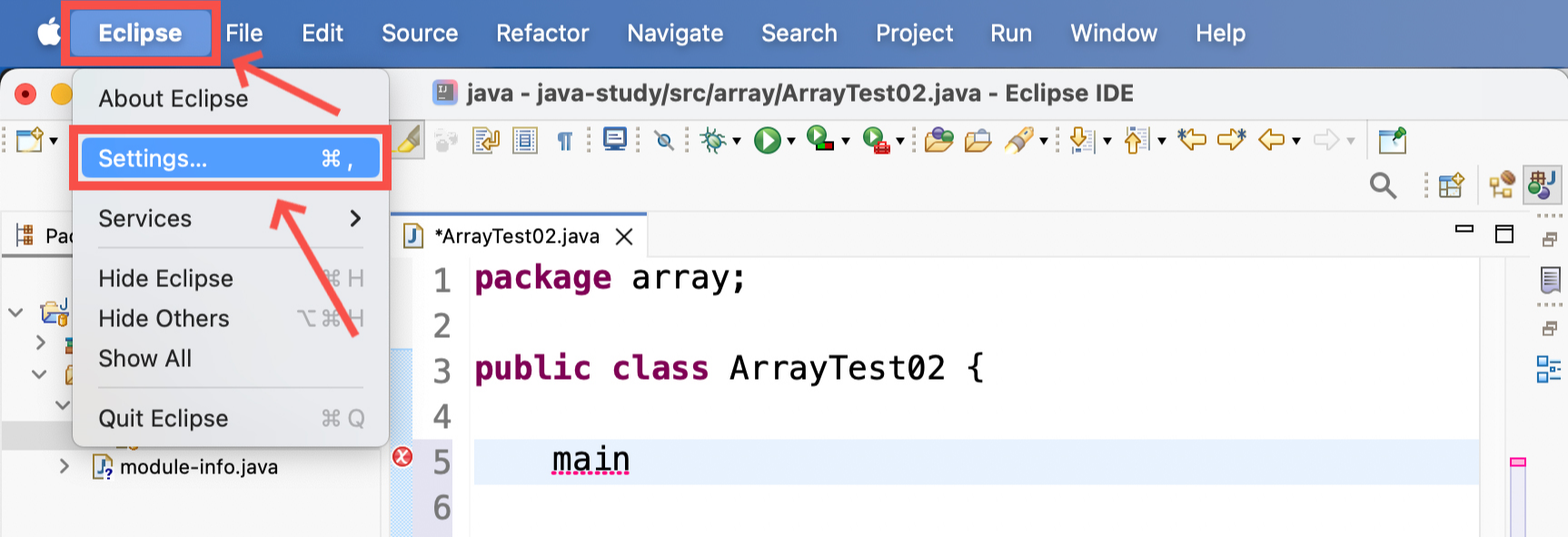Click the Search flashlight icon

point(1019,140)
